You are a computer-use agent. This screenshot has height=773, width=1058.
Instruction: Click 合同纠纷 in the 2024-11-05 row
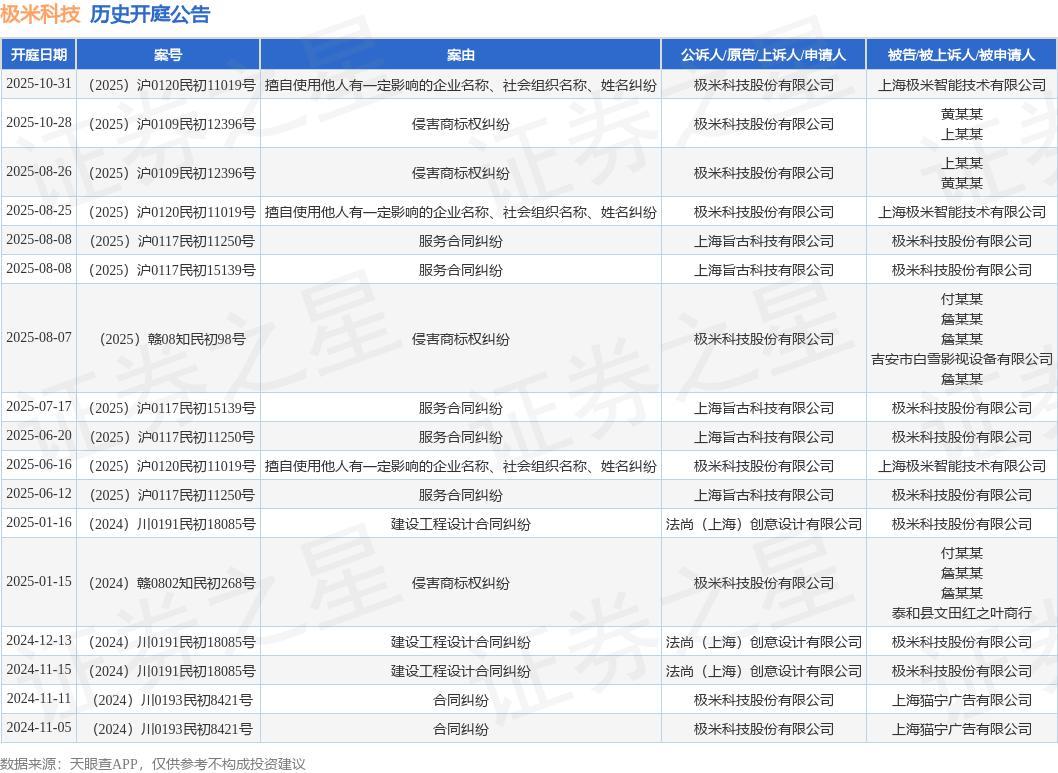[x=460, y=729]
